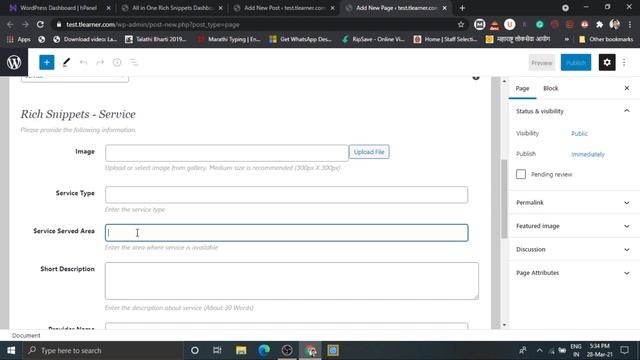Viewport: 640px width, 360px height.
Task: Click the WordPress logo icon
Action: (x=14, y=62)
